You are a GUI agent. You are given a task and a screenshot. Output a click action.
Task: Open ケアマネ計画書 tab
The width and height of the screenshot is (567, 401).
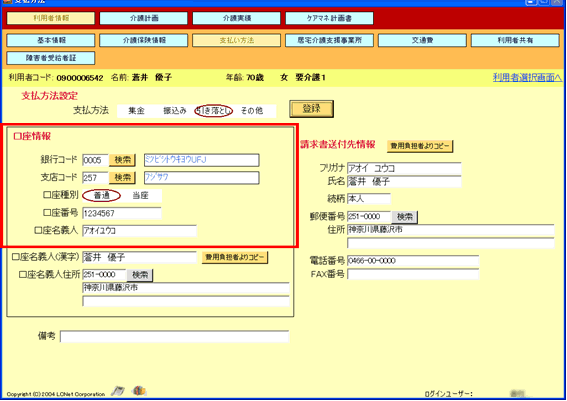coord(329,18)
